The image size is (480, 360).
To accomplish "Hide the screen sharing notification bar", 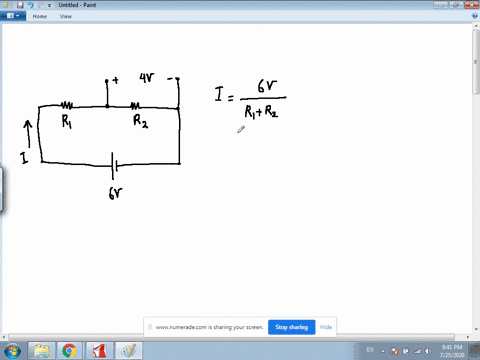I will click(326, 327).
